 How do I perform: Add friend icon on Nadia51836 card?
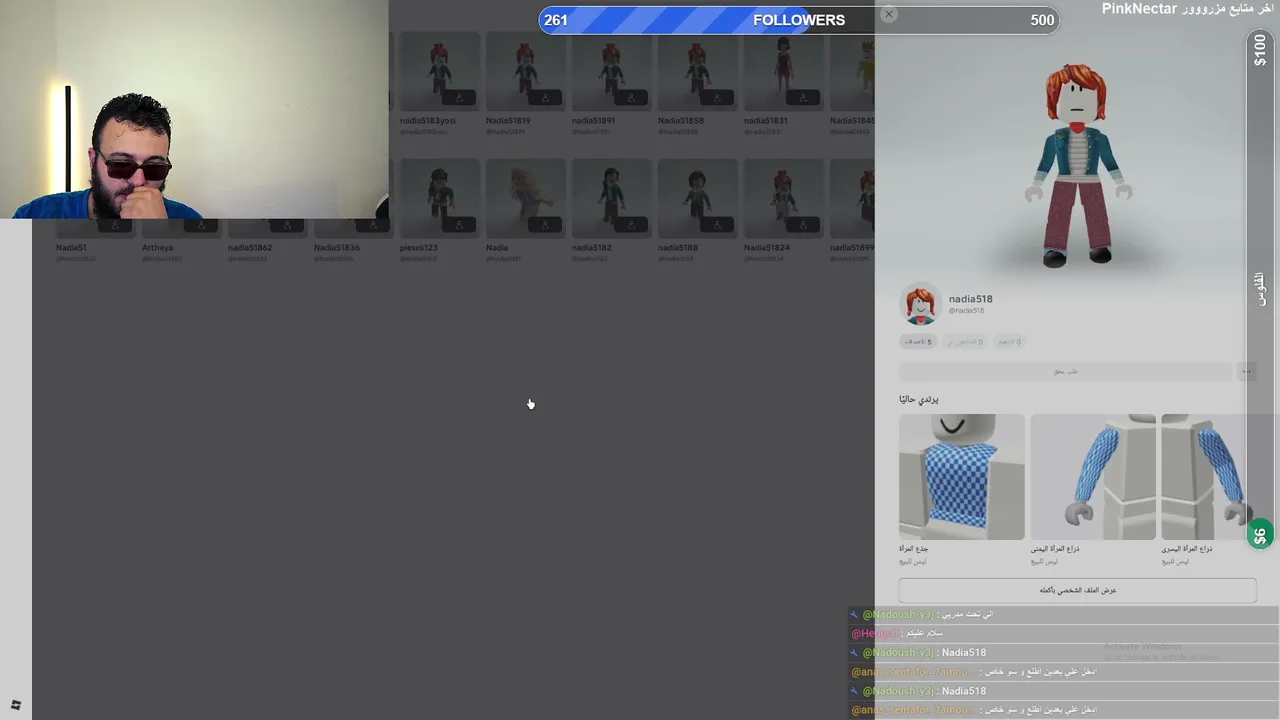coord(373,226)
